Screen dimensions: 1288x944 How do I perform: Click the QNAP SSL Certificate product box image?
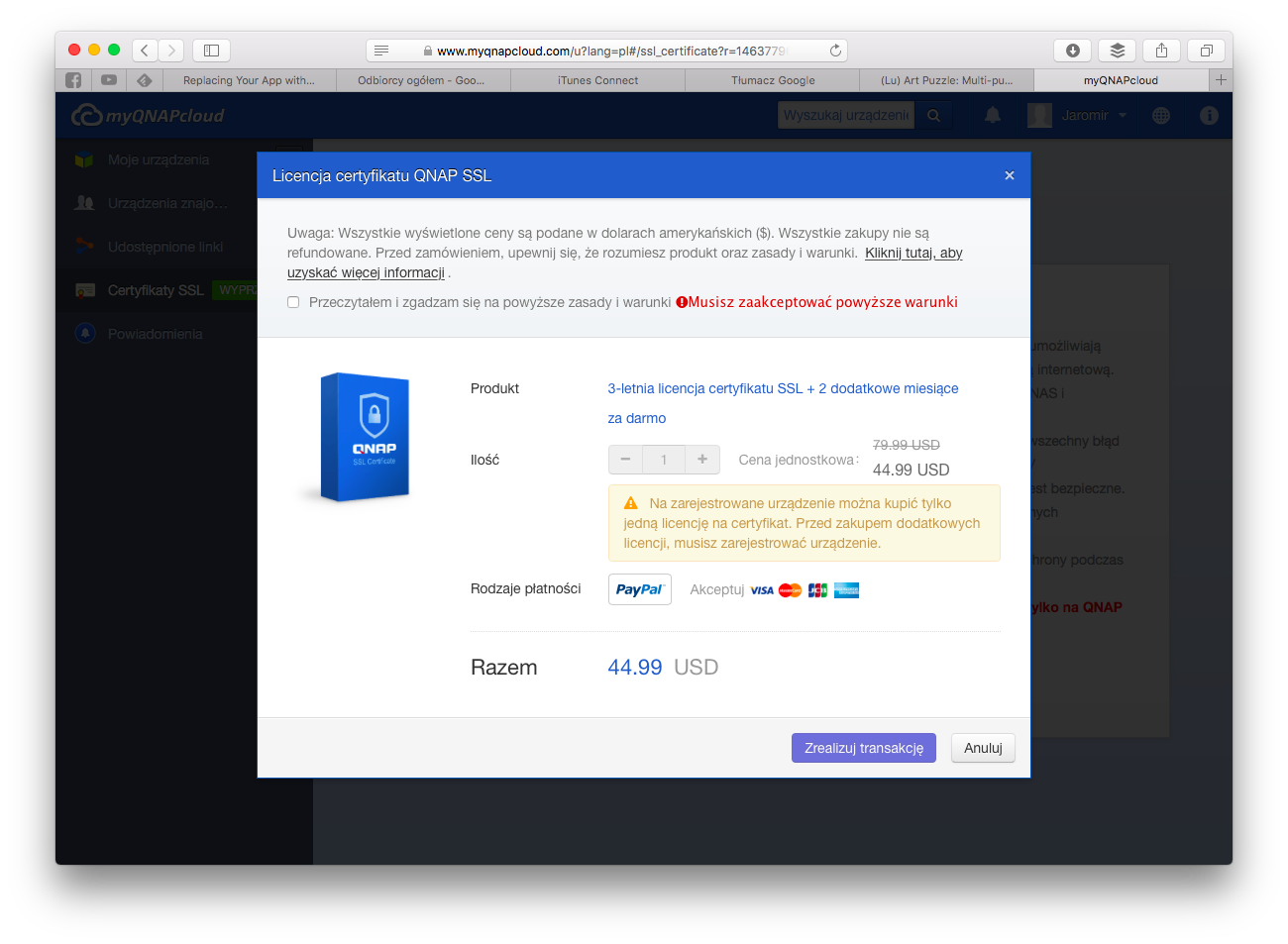pos(364,437)
